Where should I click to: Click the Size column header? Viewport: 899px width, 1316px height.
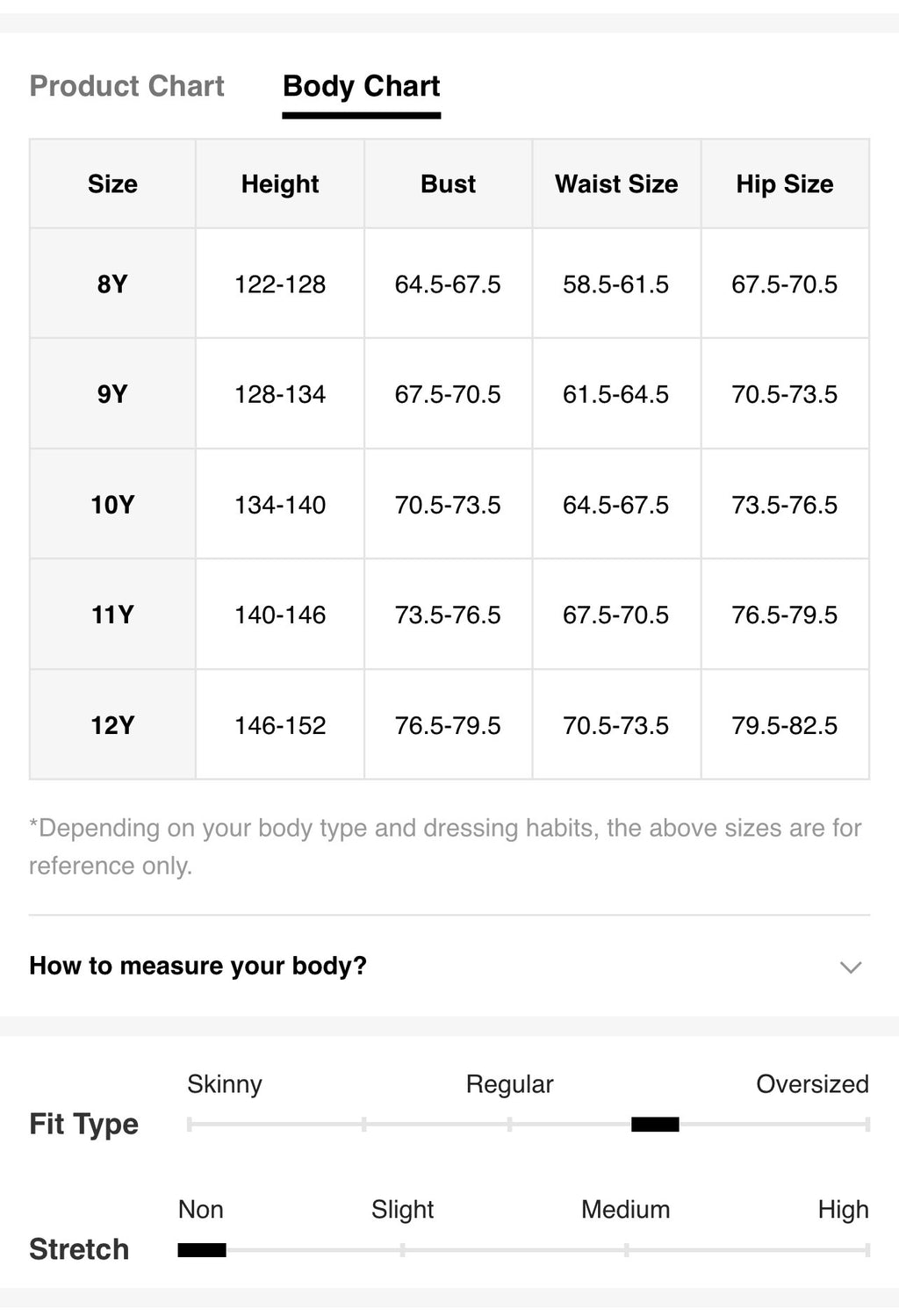112,183
